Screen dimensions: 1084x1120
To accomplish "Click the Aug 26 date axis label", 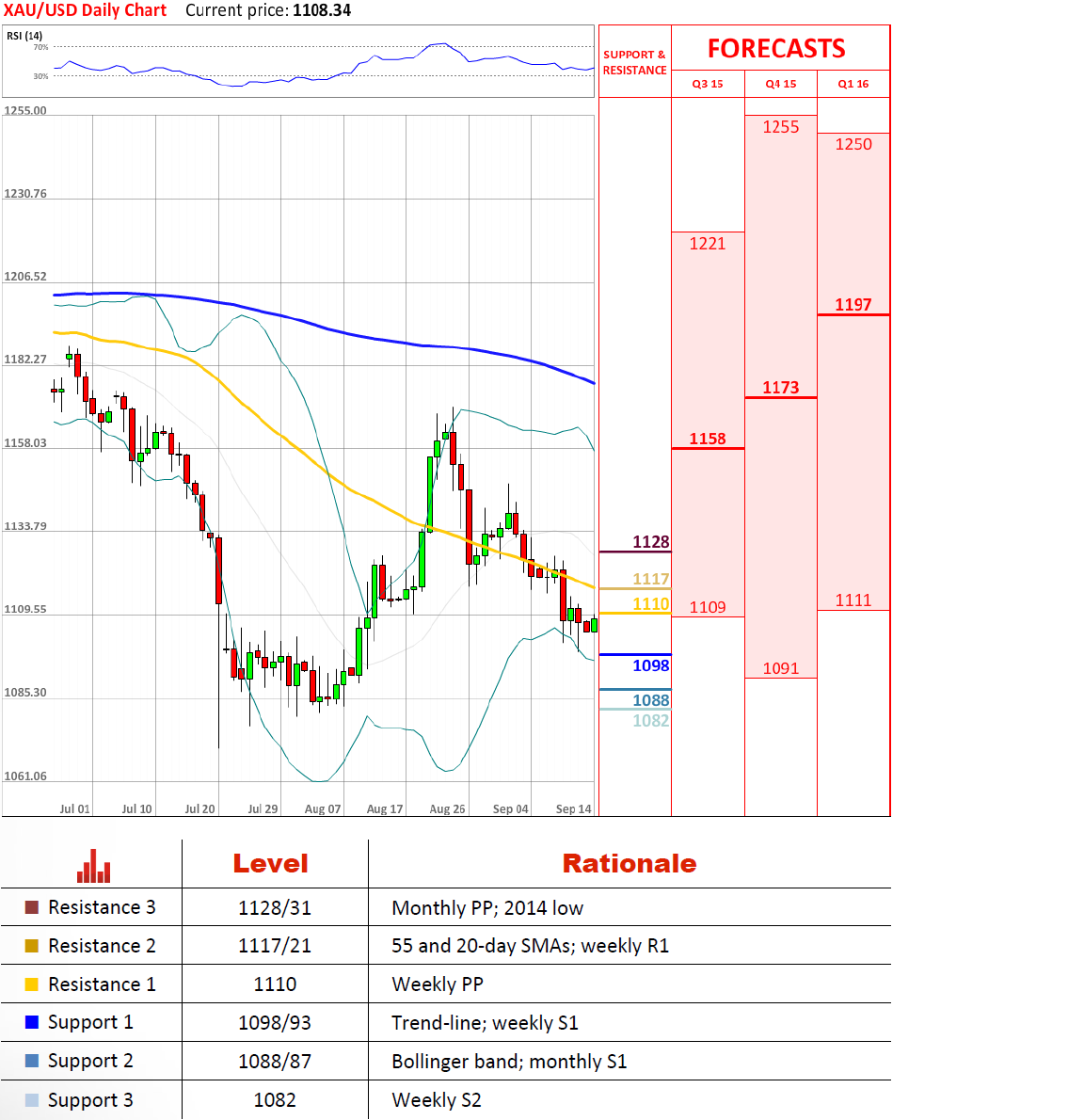I will point(447,808).
